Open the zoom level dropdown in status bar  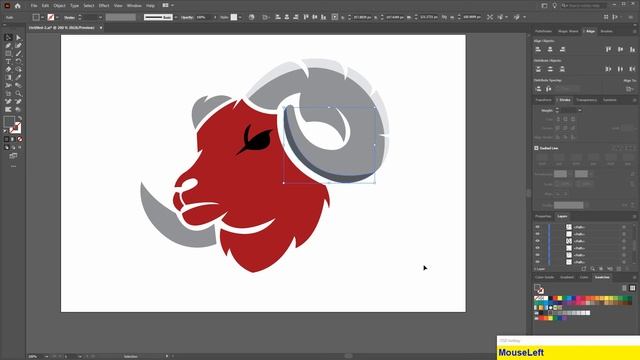pyautogui.click(x=46, y=356)
